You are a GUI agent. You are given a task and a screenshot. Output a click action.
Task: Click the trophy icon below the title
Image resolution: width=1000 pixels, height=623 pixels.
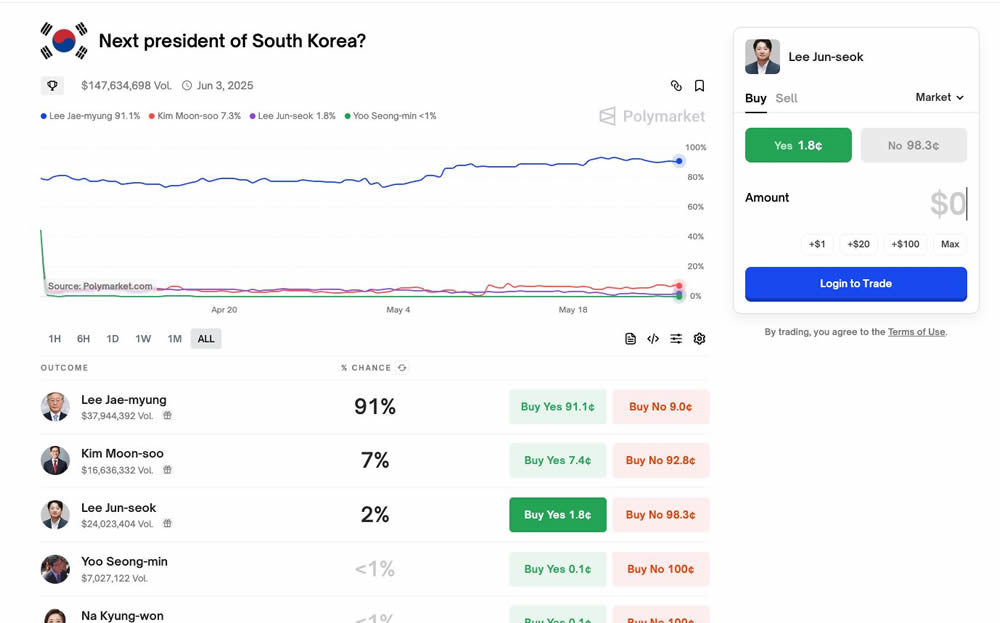pos(52,86)
